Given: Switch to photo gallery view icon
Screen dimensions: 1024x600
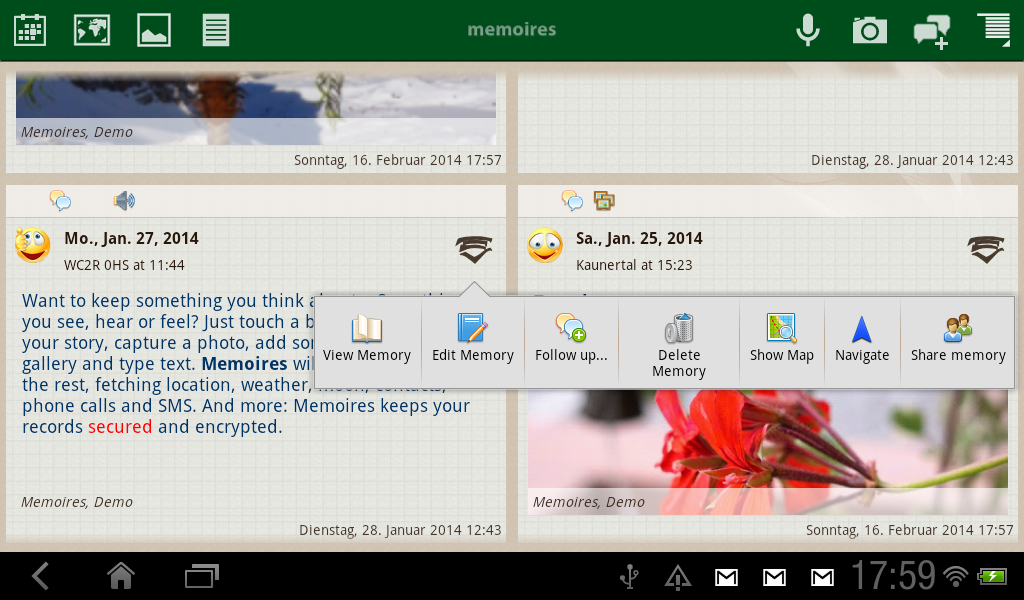Looking at the screenshot, I should point(154,30).
